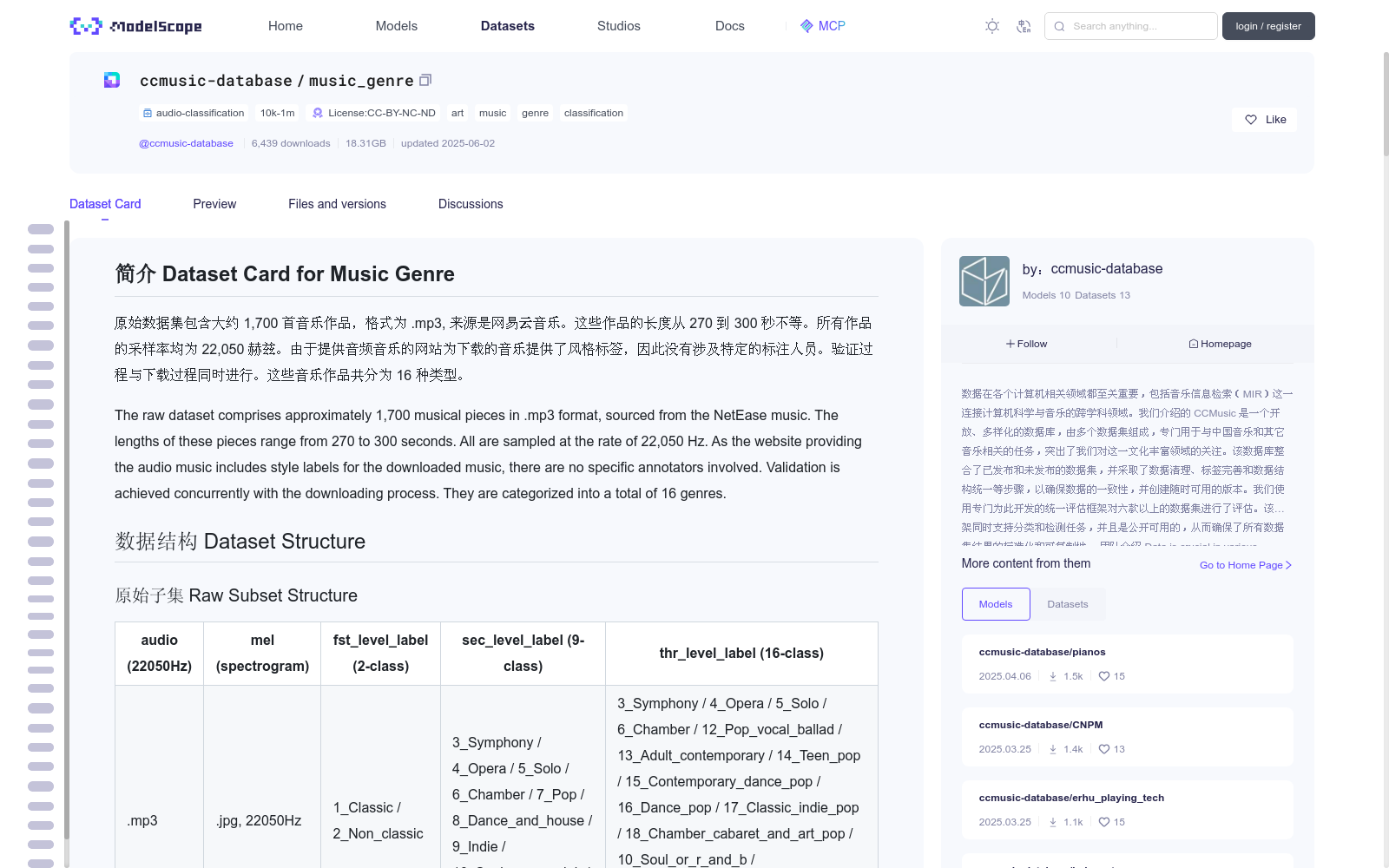Click the '.jpg, 22050Hz' table cell

point(262,820)
